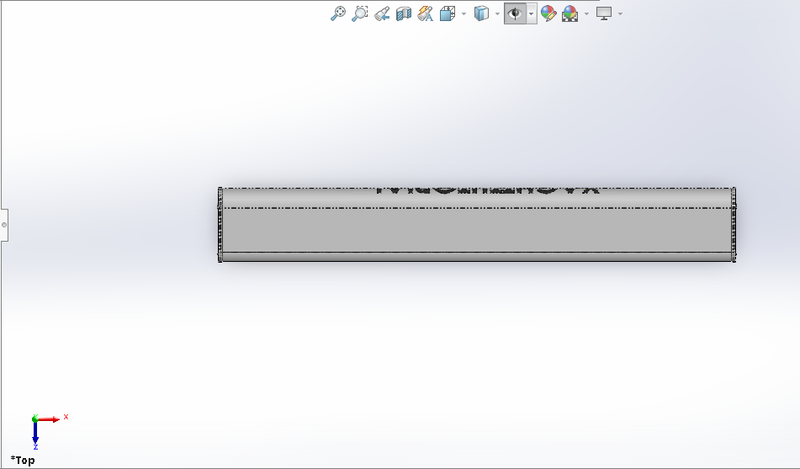Image resolution: width=800 pixels, height=469 pixels.
Task: Toggle the Section View tool
Action: tap(403, 14)
